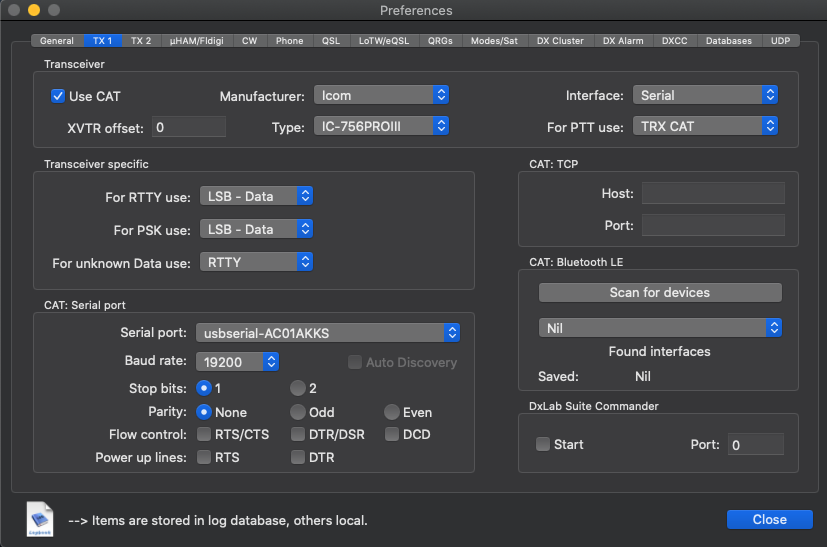Screen dimensions: 827x547
Task: Check the DxLab Commander Start box
Action: pyautogui.click(x=543, y=444)
